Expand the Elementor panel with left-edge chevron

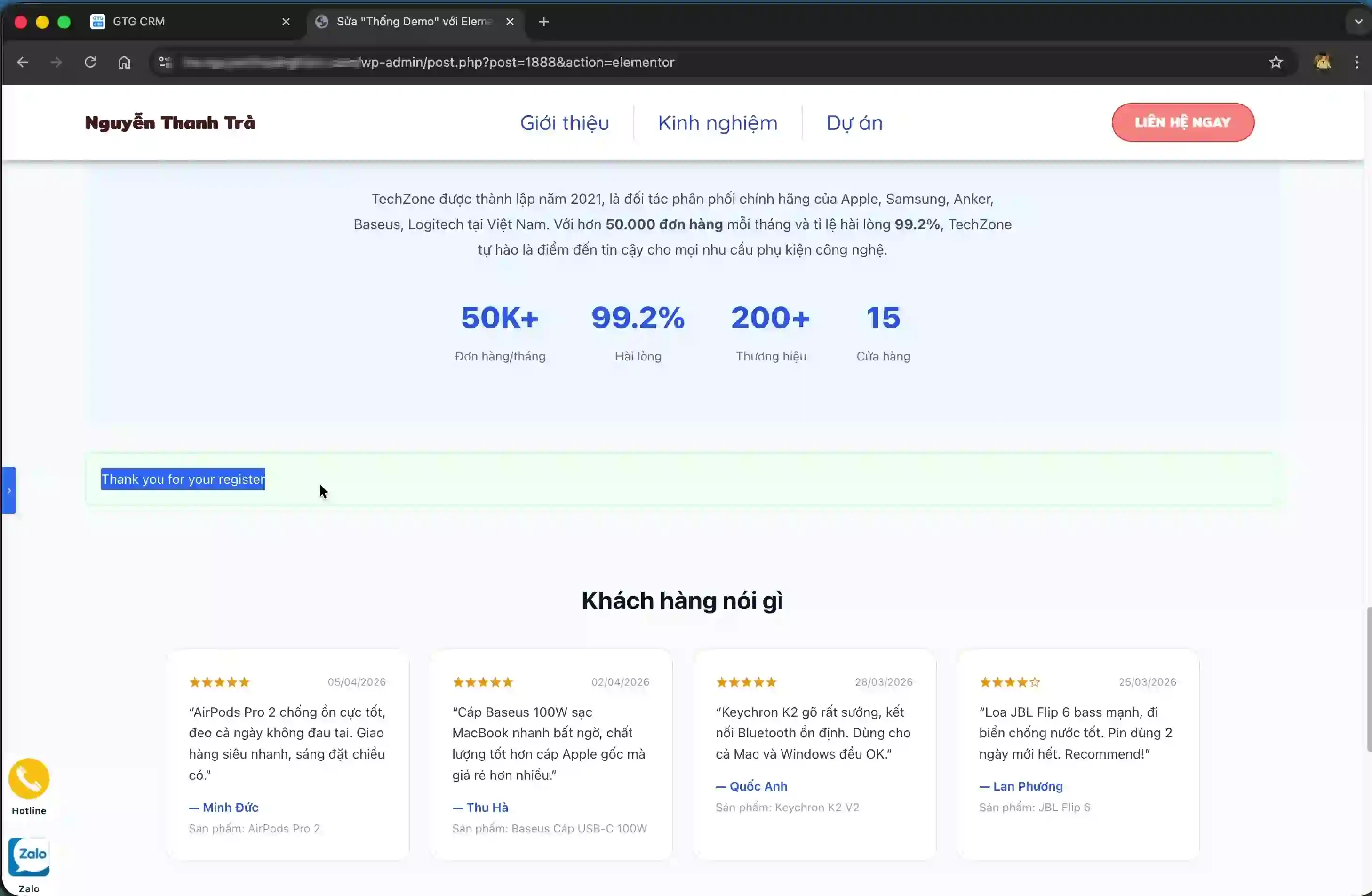click(x=8, y=491)
